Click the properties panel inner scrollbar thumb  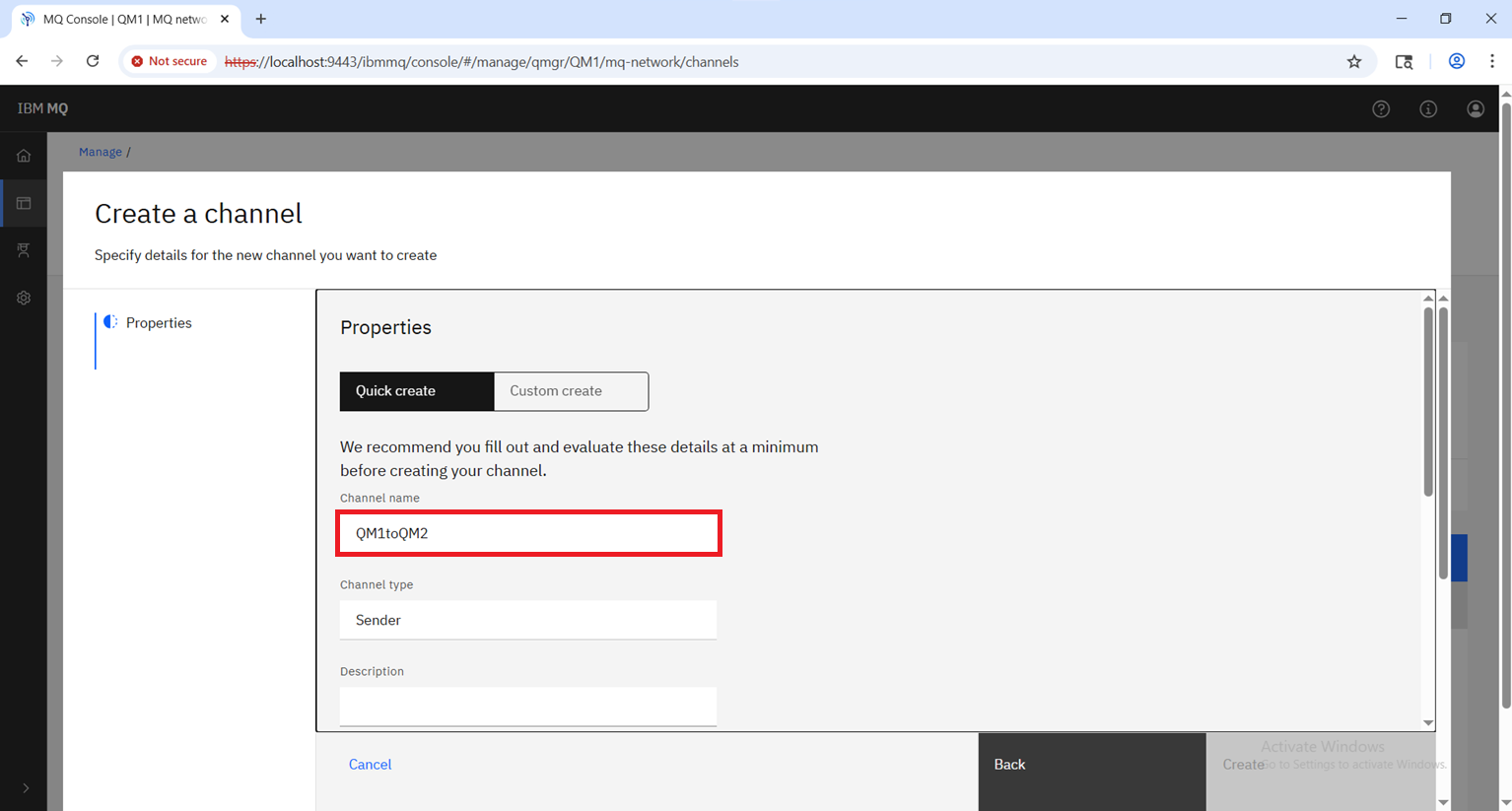[1428, 401]
